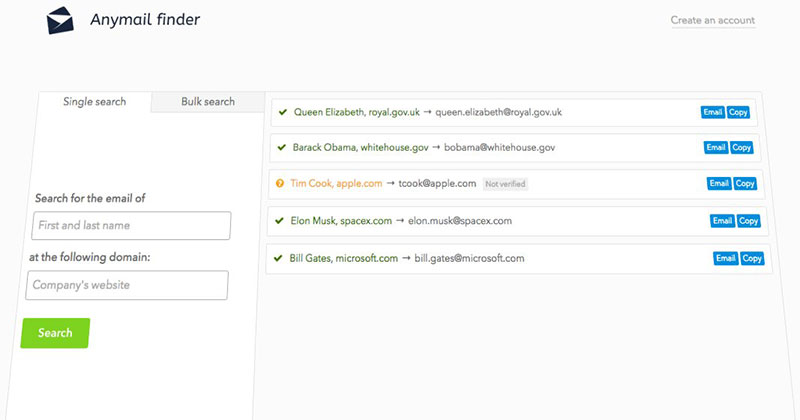Screen dimensions: 800x420
Task: Open the Create an account link
Action: [x=712, y=20]
